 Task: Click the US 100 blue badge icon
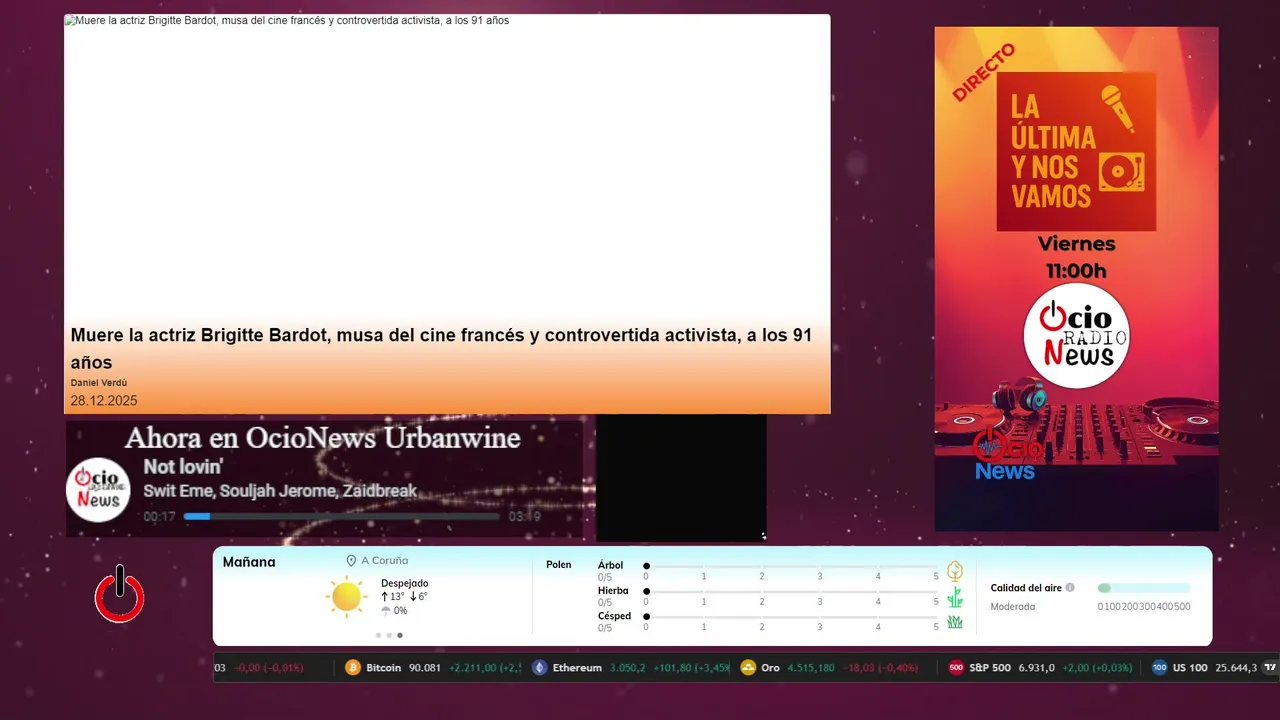[x=1160, y=668]
